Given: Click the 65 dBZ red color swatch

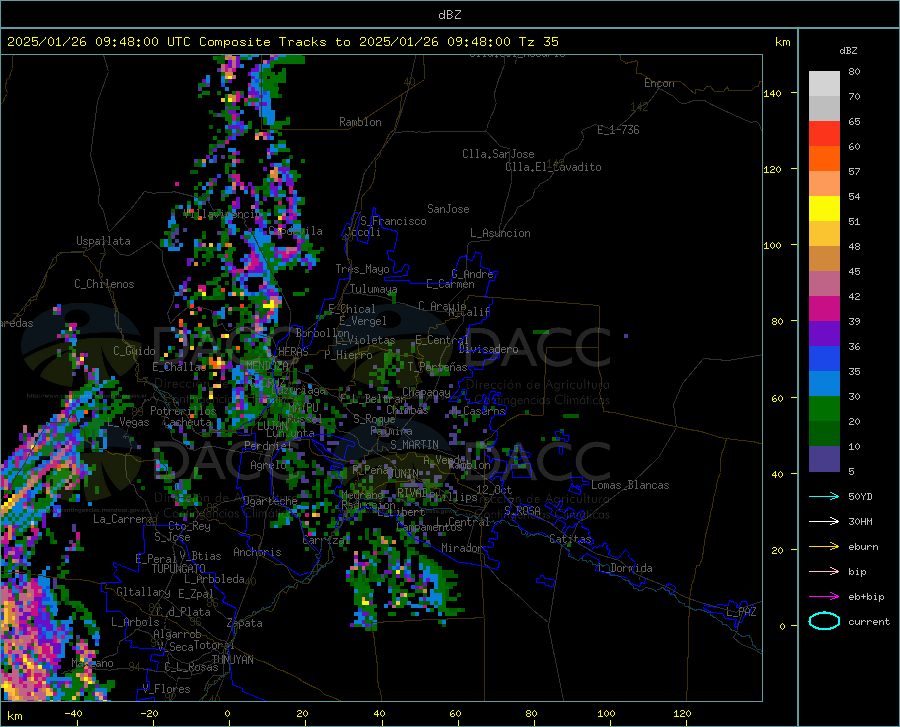Looking at the screenshot, I should (x=824, y=133).
